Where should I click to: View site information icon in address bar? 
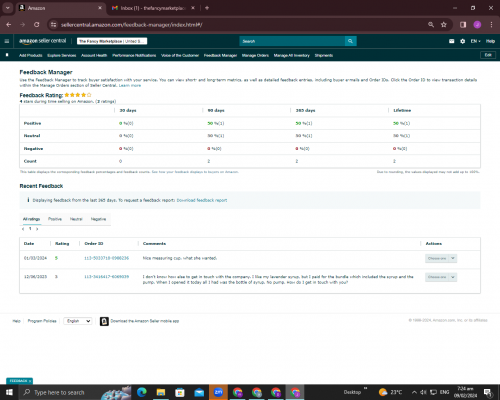click(53, 25)
